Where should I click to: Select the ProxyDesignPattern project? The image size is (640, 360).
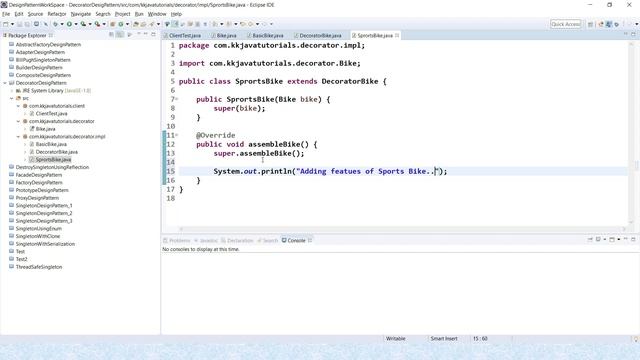tap(37, 198)
